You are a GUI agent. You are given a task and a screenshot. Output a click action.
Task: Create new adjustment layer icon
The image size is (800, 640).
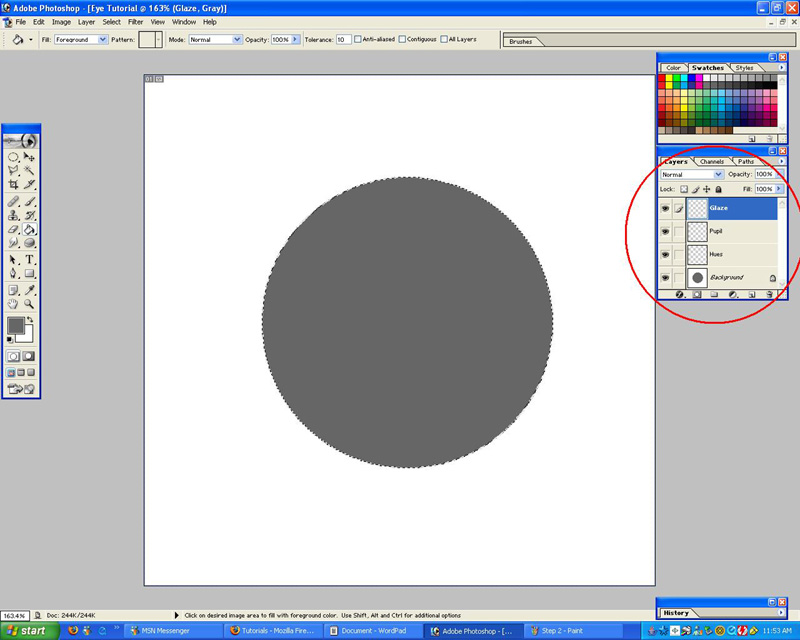[733, 294]
